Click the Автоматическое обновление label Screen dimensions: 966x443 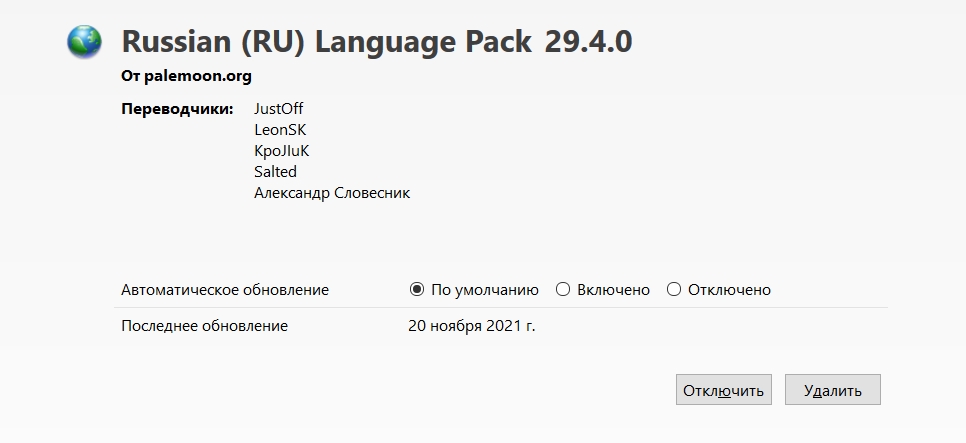(x=225, y=290)
